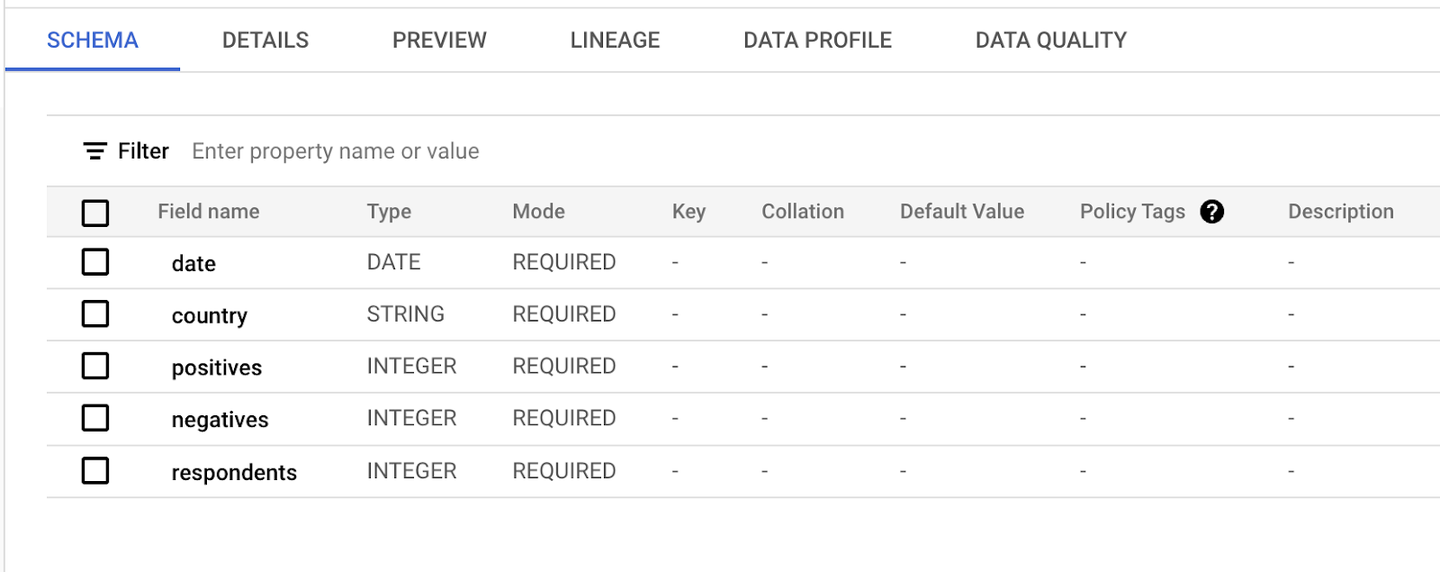This screenshot has width=1440, height=572.
Task: Toggle the select-all fields checkbox
Action: [x=95, y=213]
